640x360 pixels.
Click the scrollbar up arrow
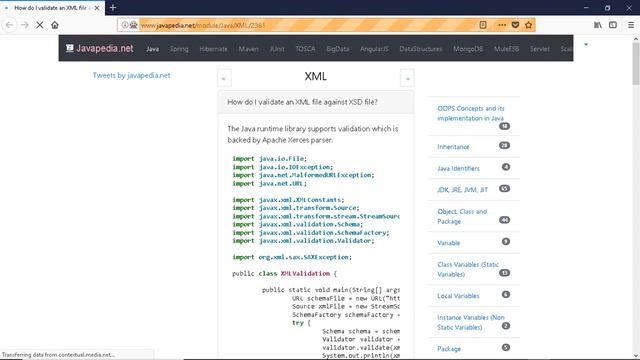pyautogui.click(x=636, y=39)
